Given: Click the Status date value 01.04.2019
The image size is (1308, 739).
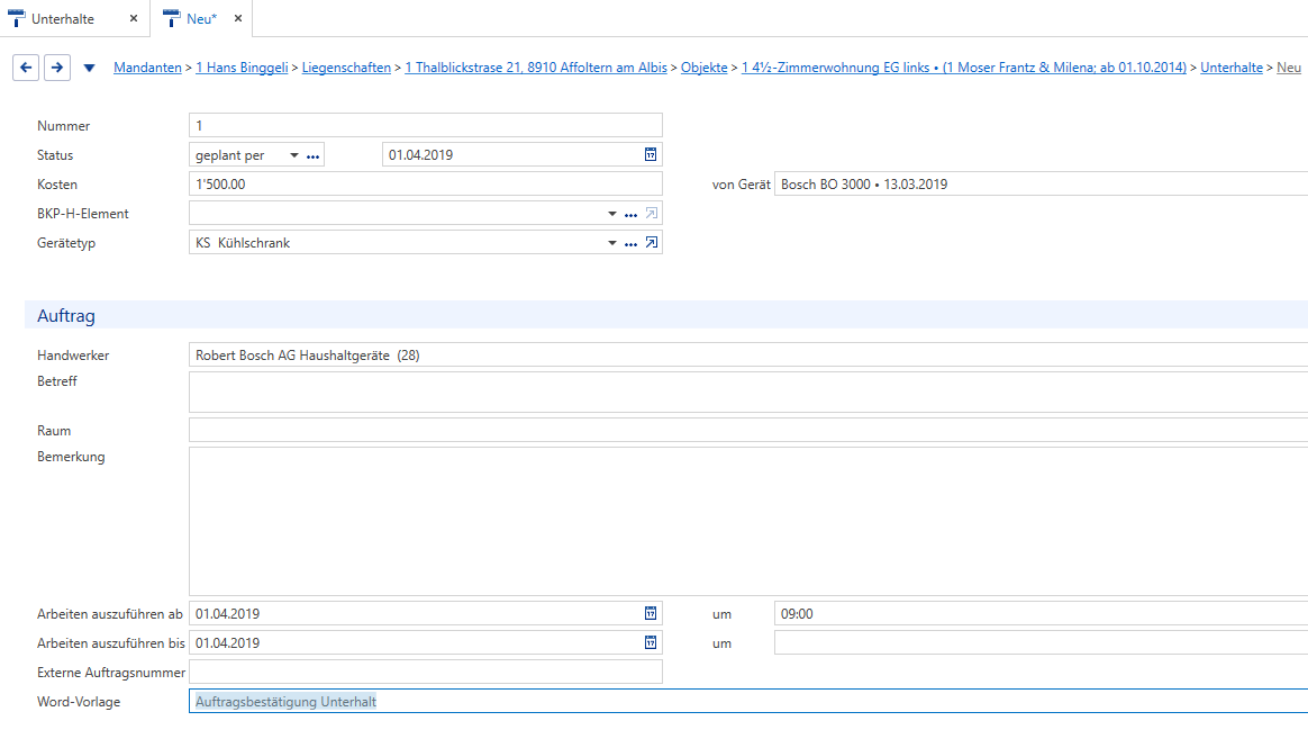Looking at the screenshot, I should [421, 155].
